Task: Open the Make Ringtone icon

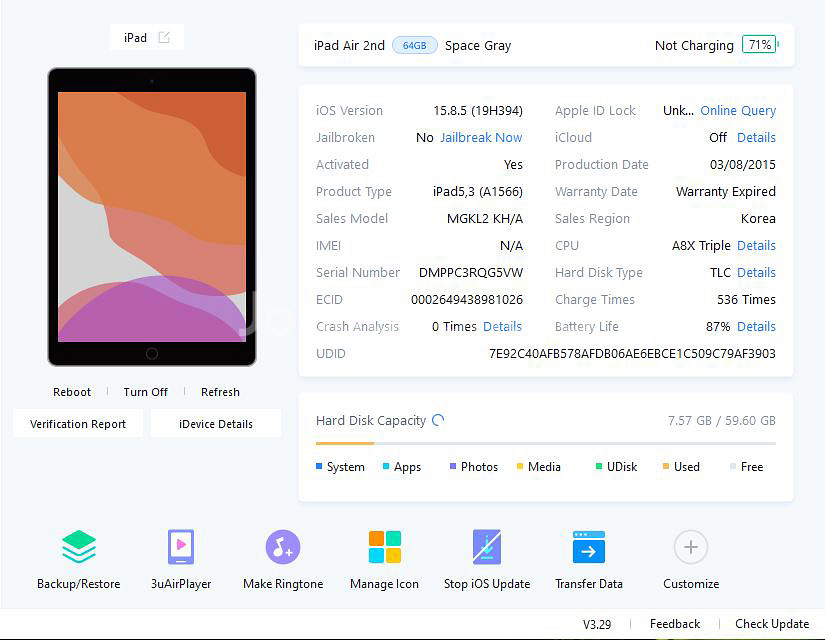Action: point(283,547)
